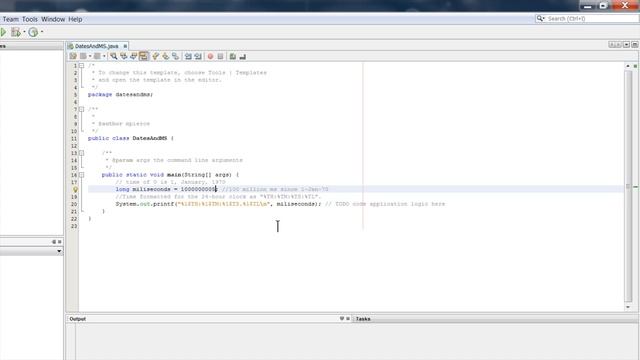640x360 pixels.
Task: Open the Forward history dropdown arrow
Action: coord(104,56)
